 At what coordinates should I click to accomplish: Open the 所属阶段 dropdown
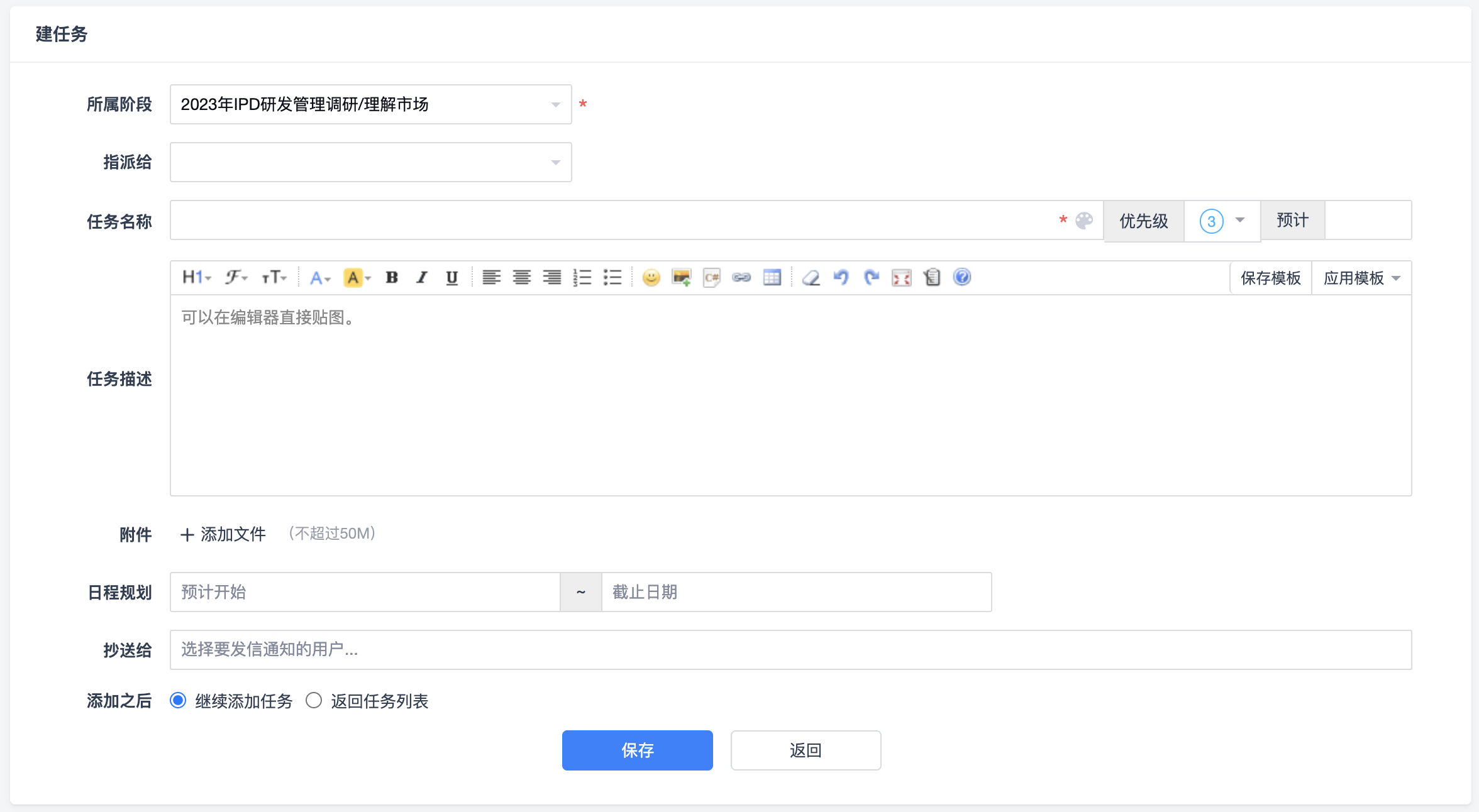(370, 104)
